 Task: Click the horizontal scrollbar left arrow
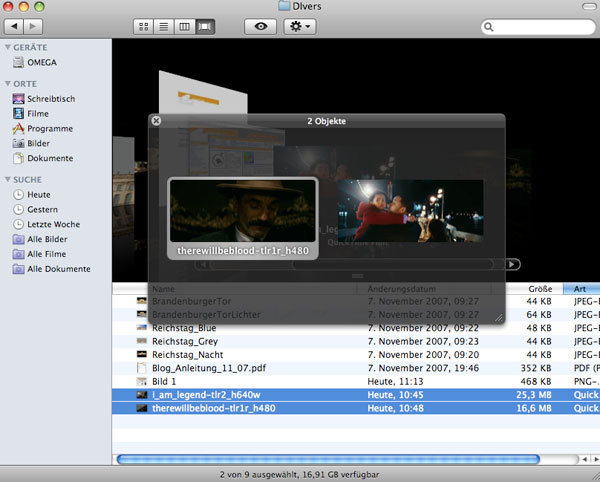(x=585, y=459)
